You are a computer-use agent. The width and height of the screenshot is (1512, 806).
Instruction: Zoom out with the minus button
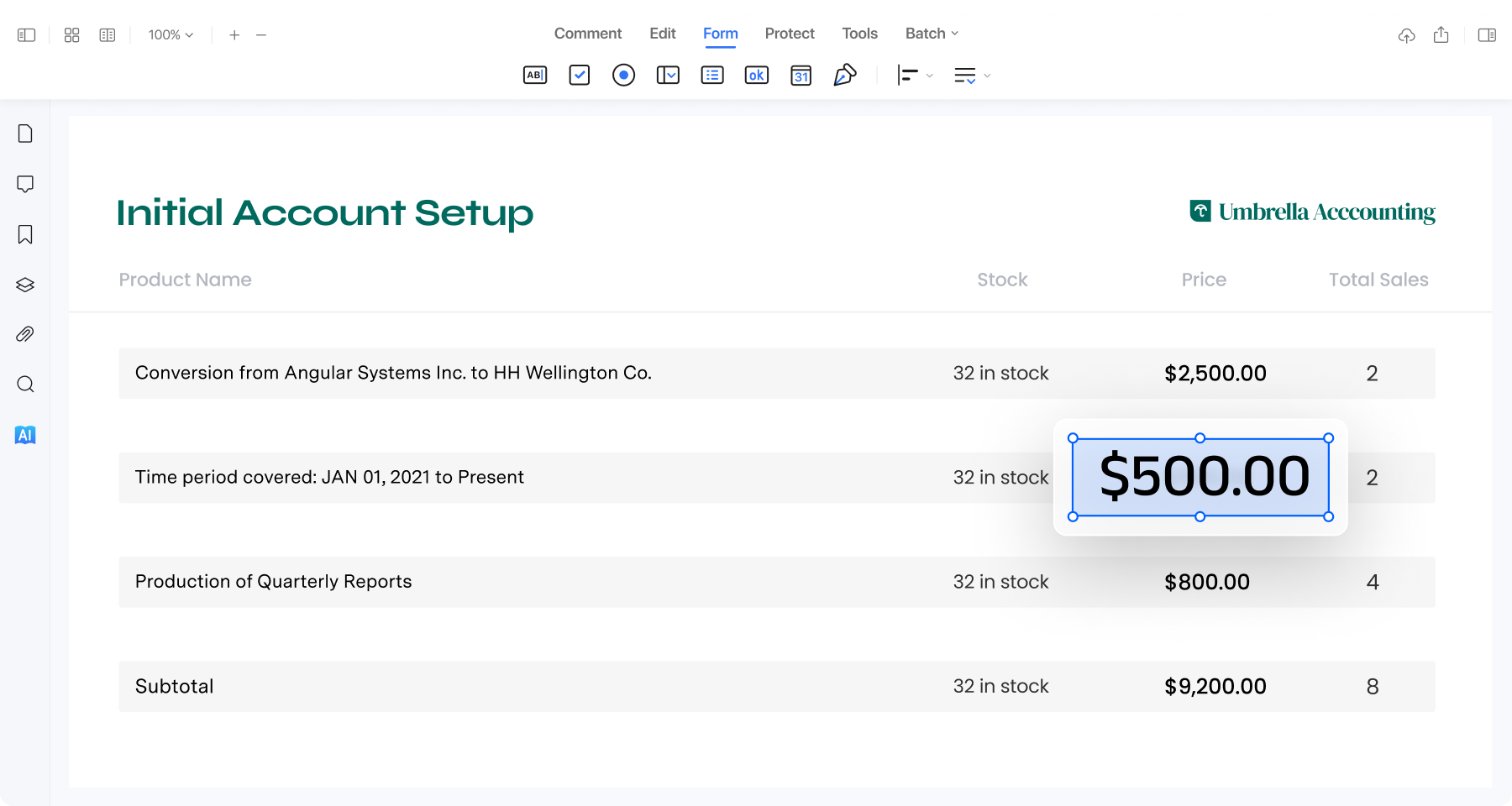pyautogui.click(x=261, y=35)
